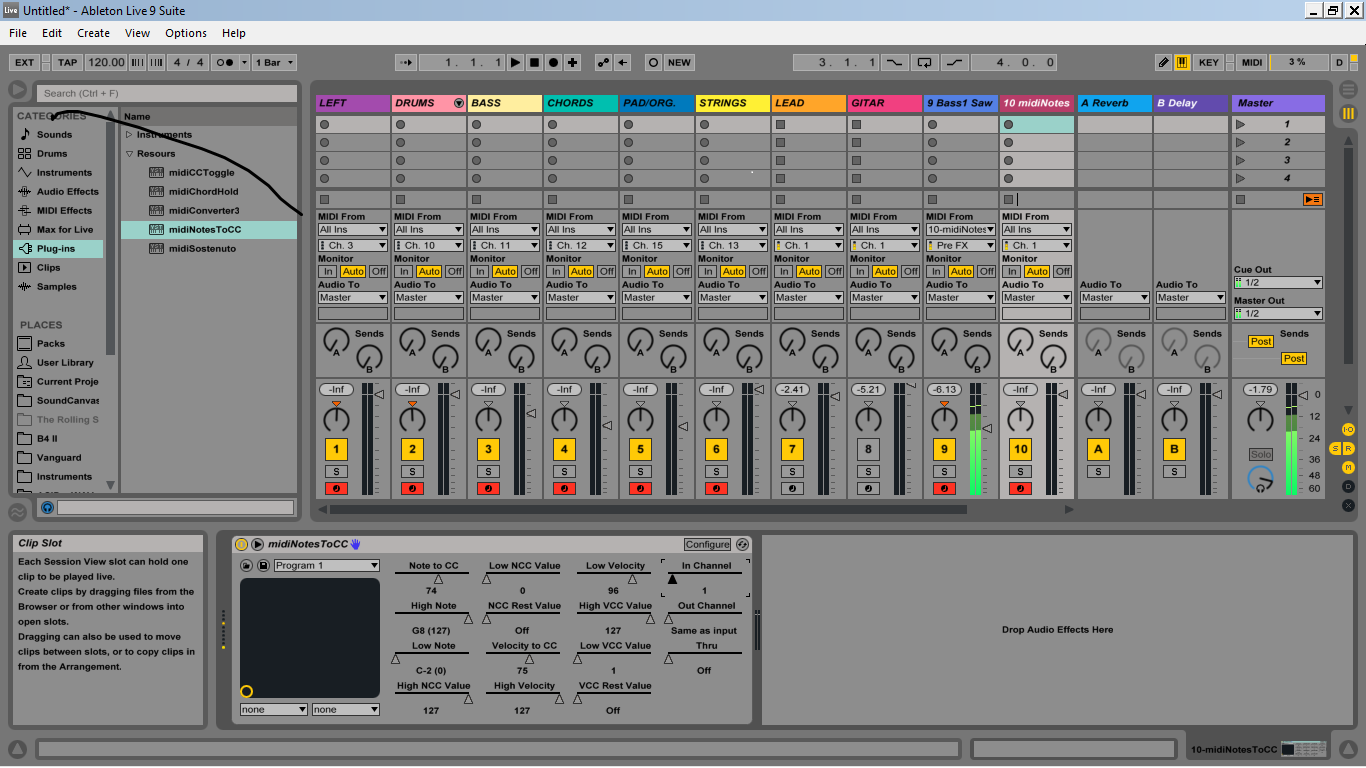
Task: Toggle the Sends section selector
Action: tap(1335, 449)
